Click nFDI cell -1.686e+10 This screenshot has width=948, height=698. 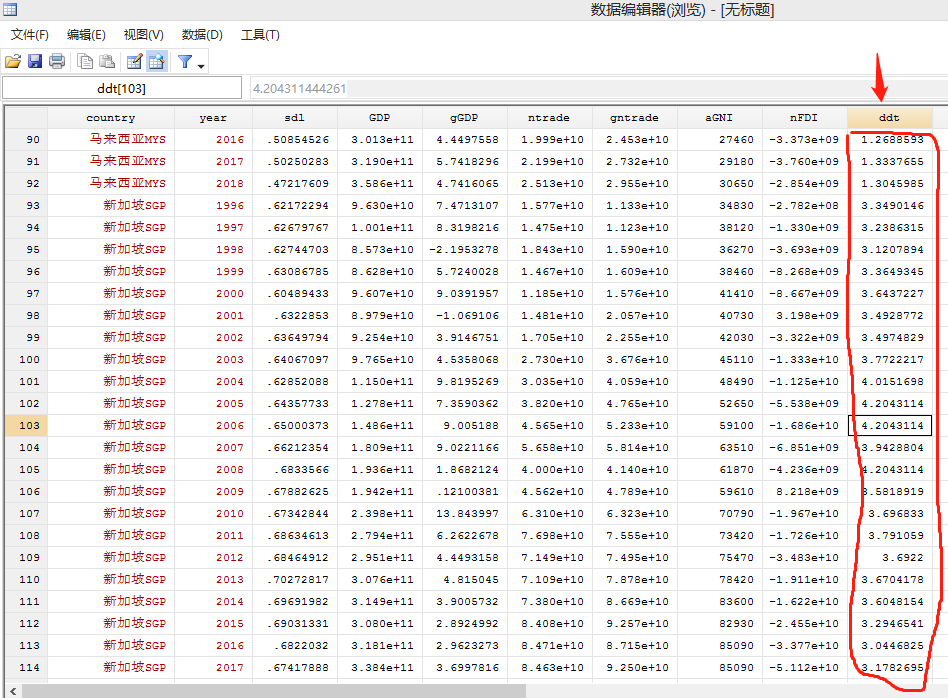tap(804, 425)
